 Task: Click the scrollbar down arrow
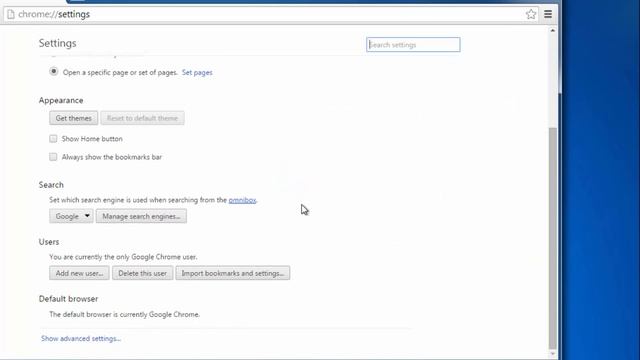coord(553,354)
